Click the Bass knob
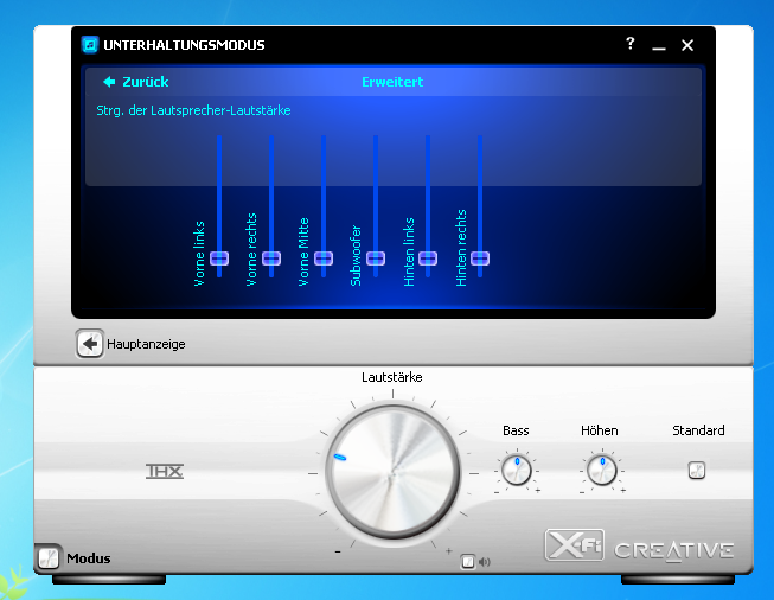 [516, 471]
